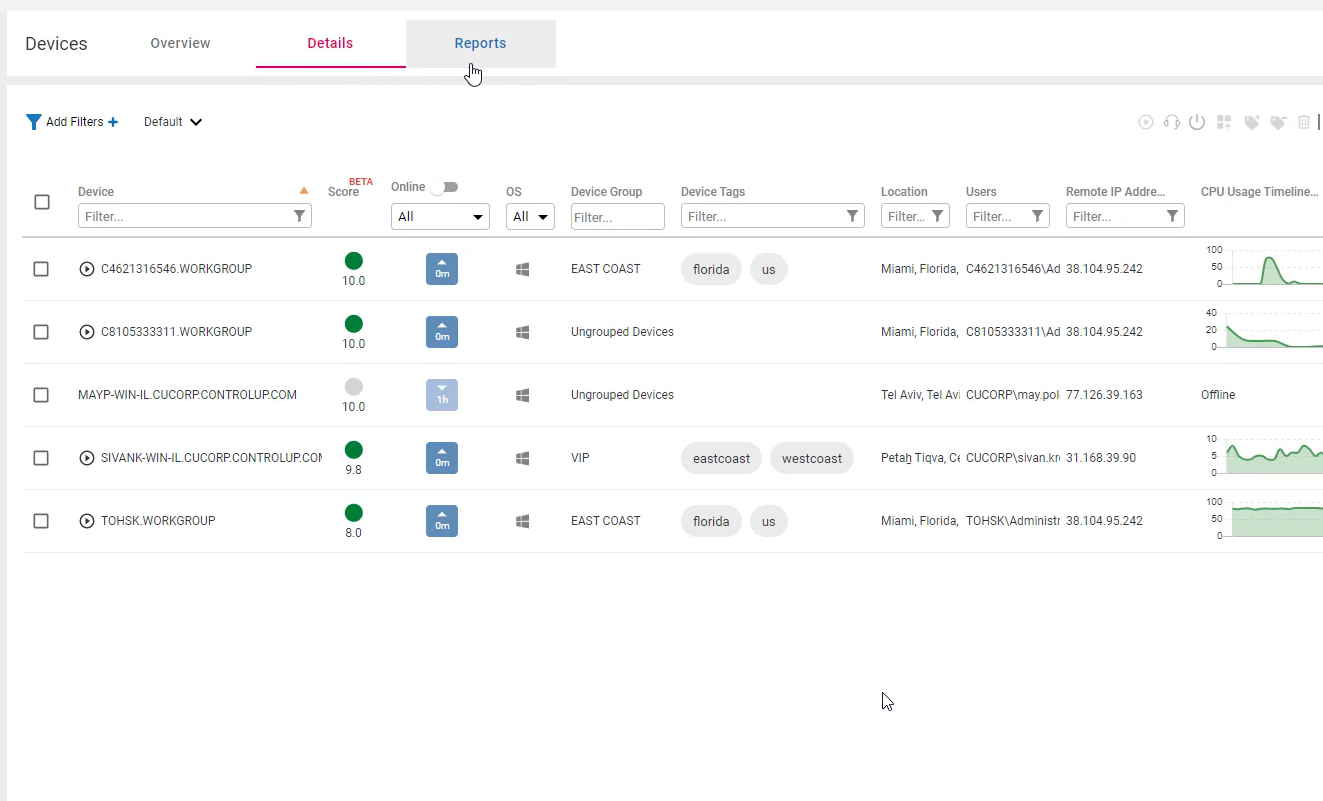Image resolution: width=1323 pixels, height=801 pixels.
Task: Click the remote control play icon in toolbar
Action: click(1146, 122)
